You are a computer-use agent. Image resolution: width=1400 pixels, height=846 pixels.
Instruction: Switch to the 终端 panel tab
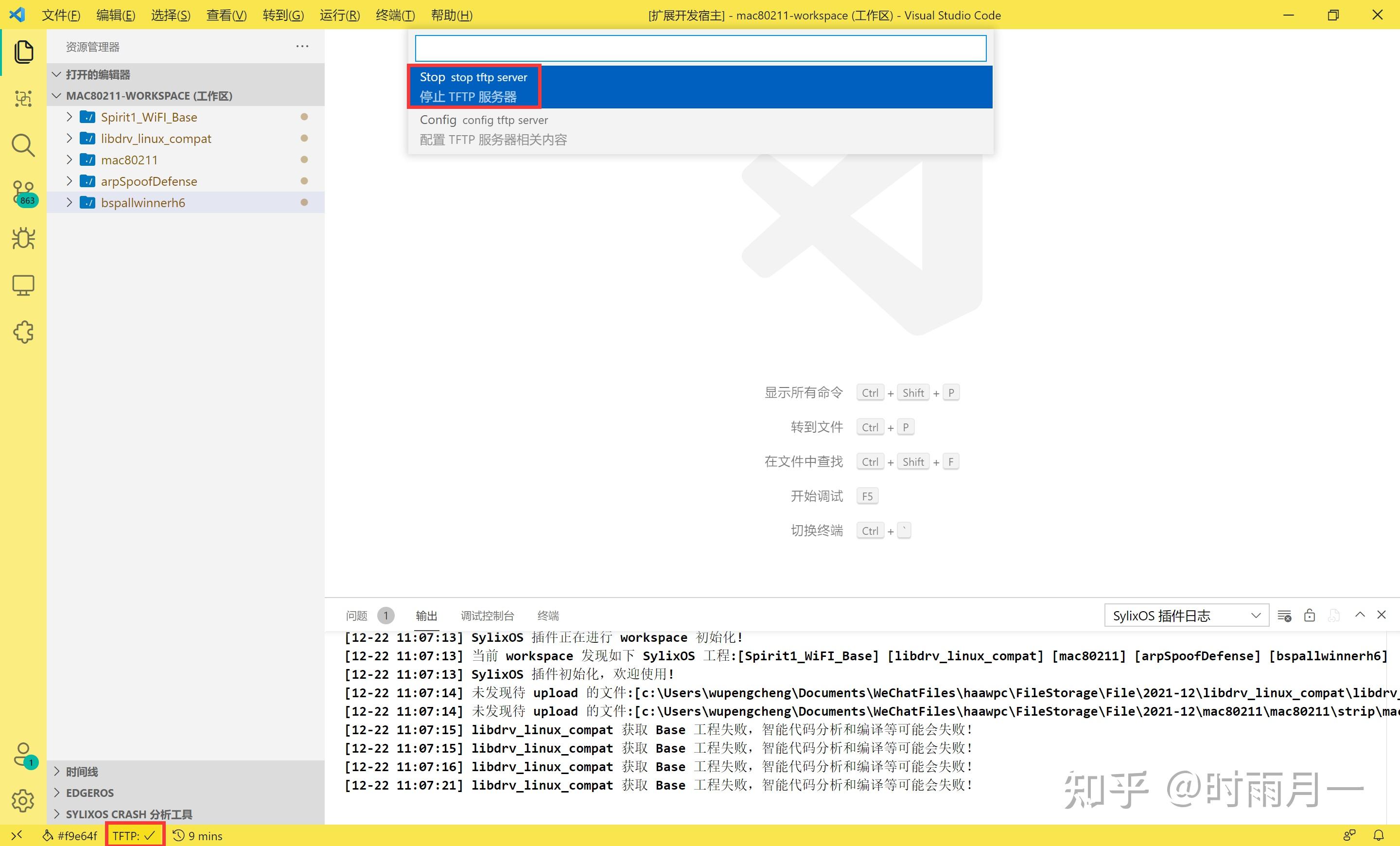click(x=548, y=616)
